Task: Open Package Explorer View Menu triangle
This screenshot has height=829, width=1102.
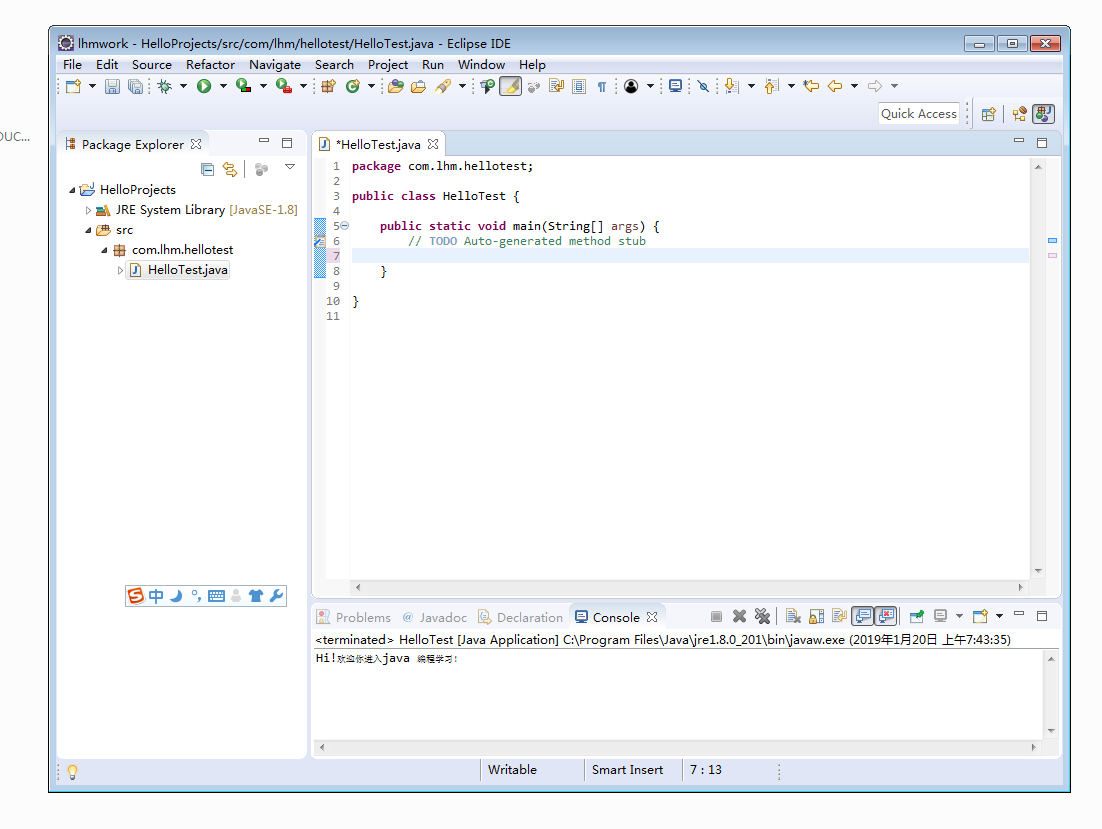Action: click(290, 167)
